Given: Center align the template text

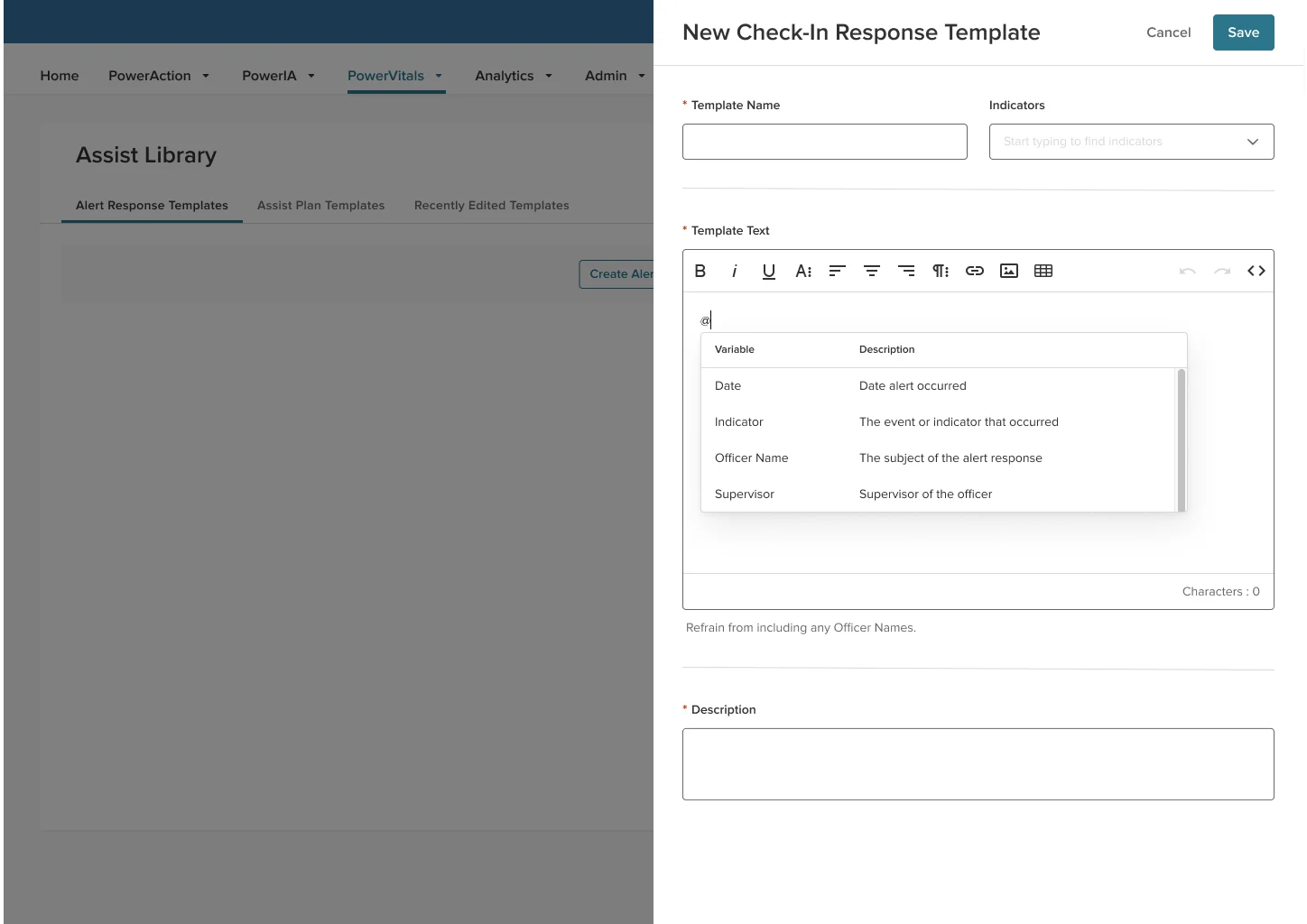Looking at the screenshot, I should tap(872, 271).
